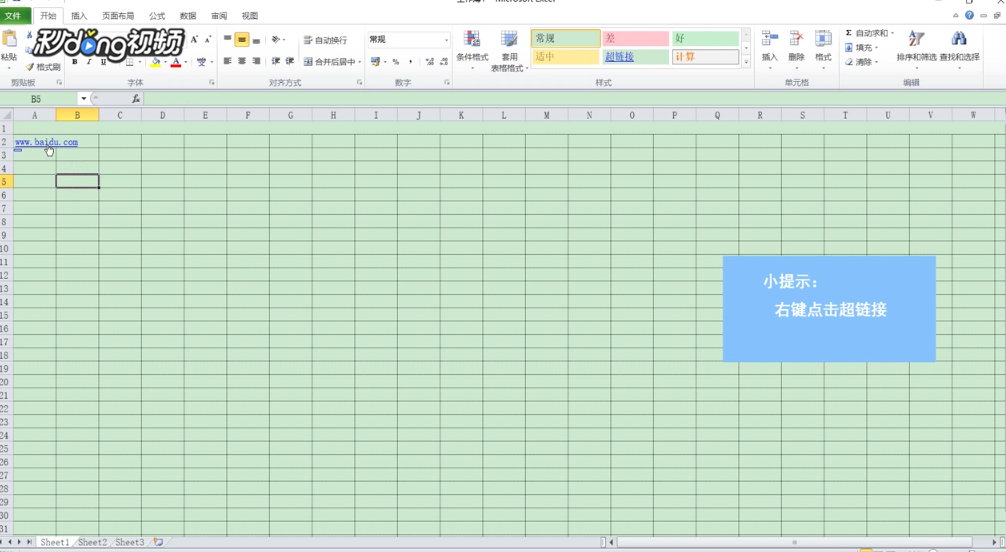1006x552 pixels.
Task: Toggle bold formatting
Action: [75, 62]
